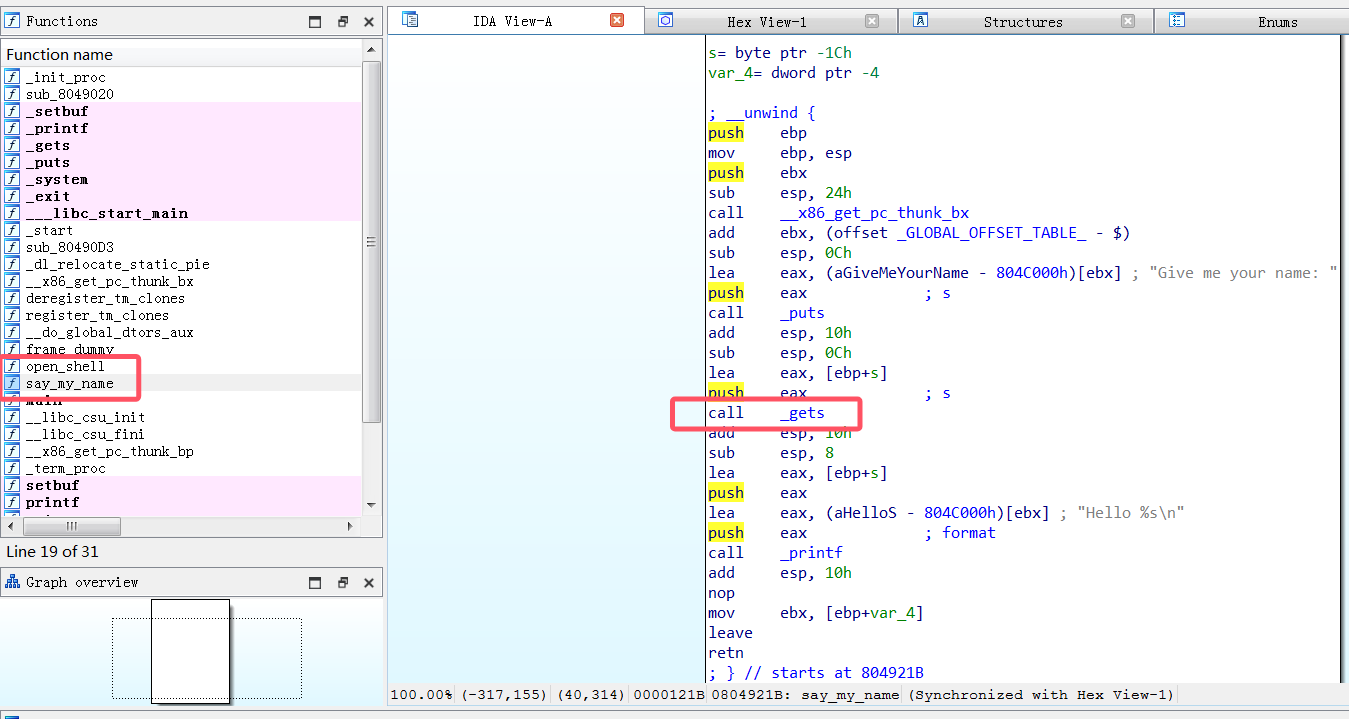The image size is (1349, 719).
Task: Click the function icon beside _system
Action: [12, 179]
